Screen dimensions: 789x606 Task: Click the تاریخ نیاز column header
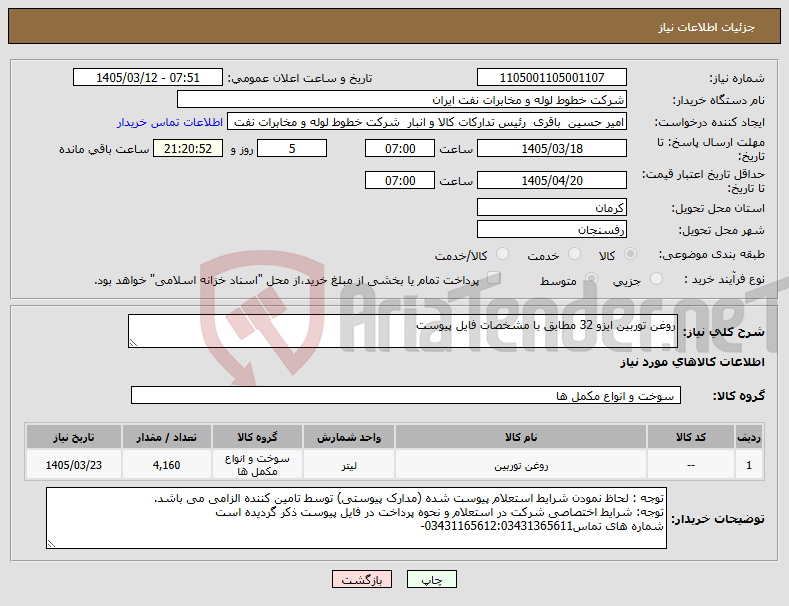pyautogui.click(x=73, y=437)
